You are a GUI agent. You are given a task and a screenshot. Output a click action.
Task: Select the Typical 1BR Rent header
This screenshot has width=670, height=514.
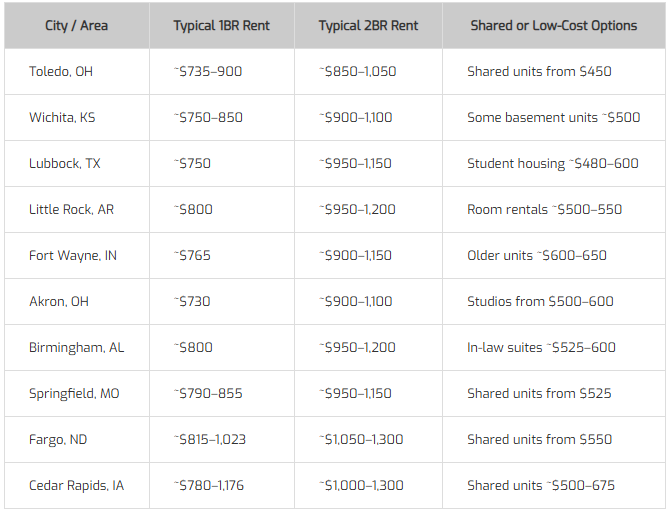(x=221, y=26)
